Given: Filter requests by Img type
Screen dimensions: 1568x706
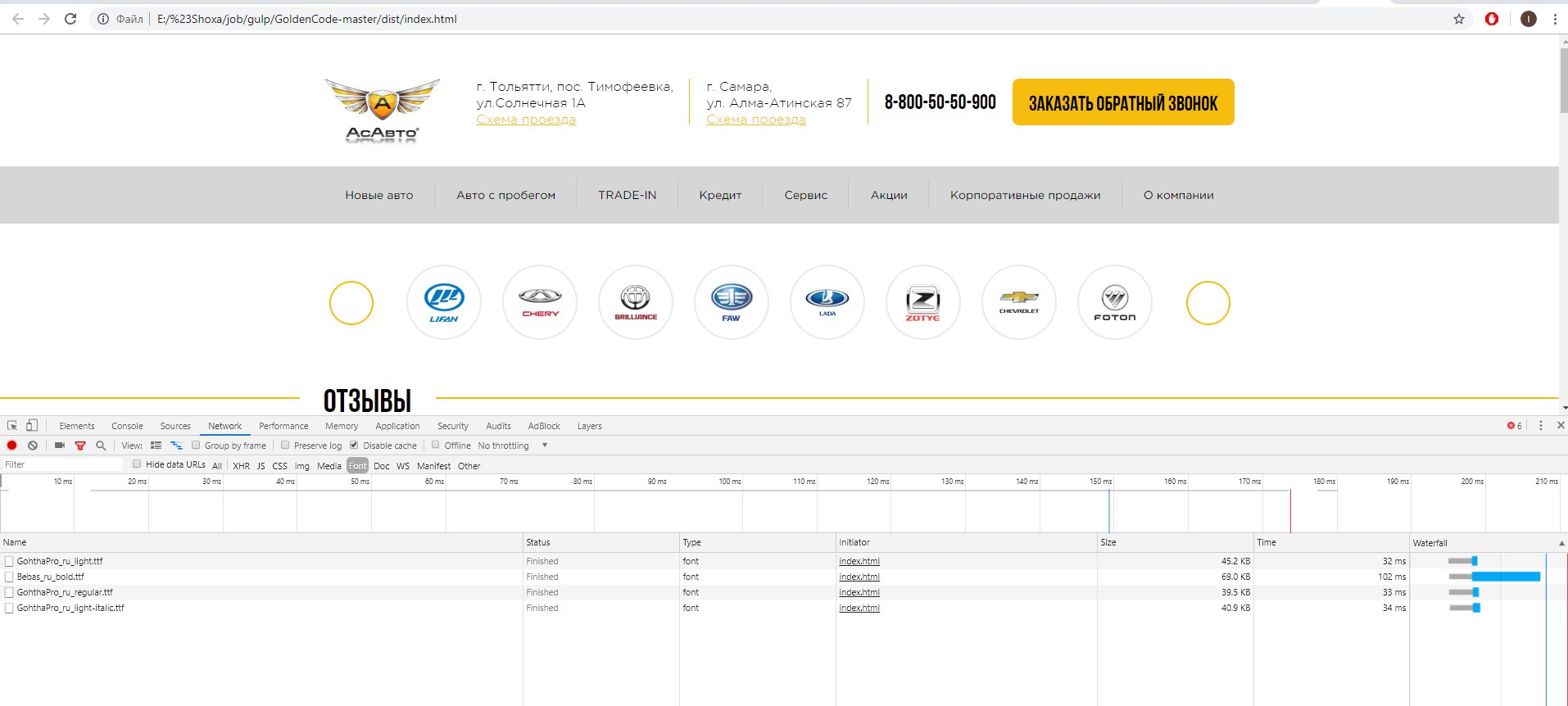Looking at the screenshot, I should tap(302, 466).
